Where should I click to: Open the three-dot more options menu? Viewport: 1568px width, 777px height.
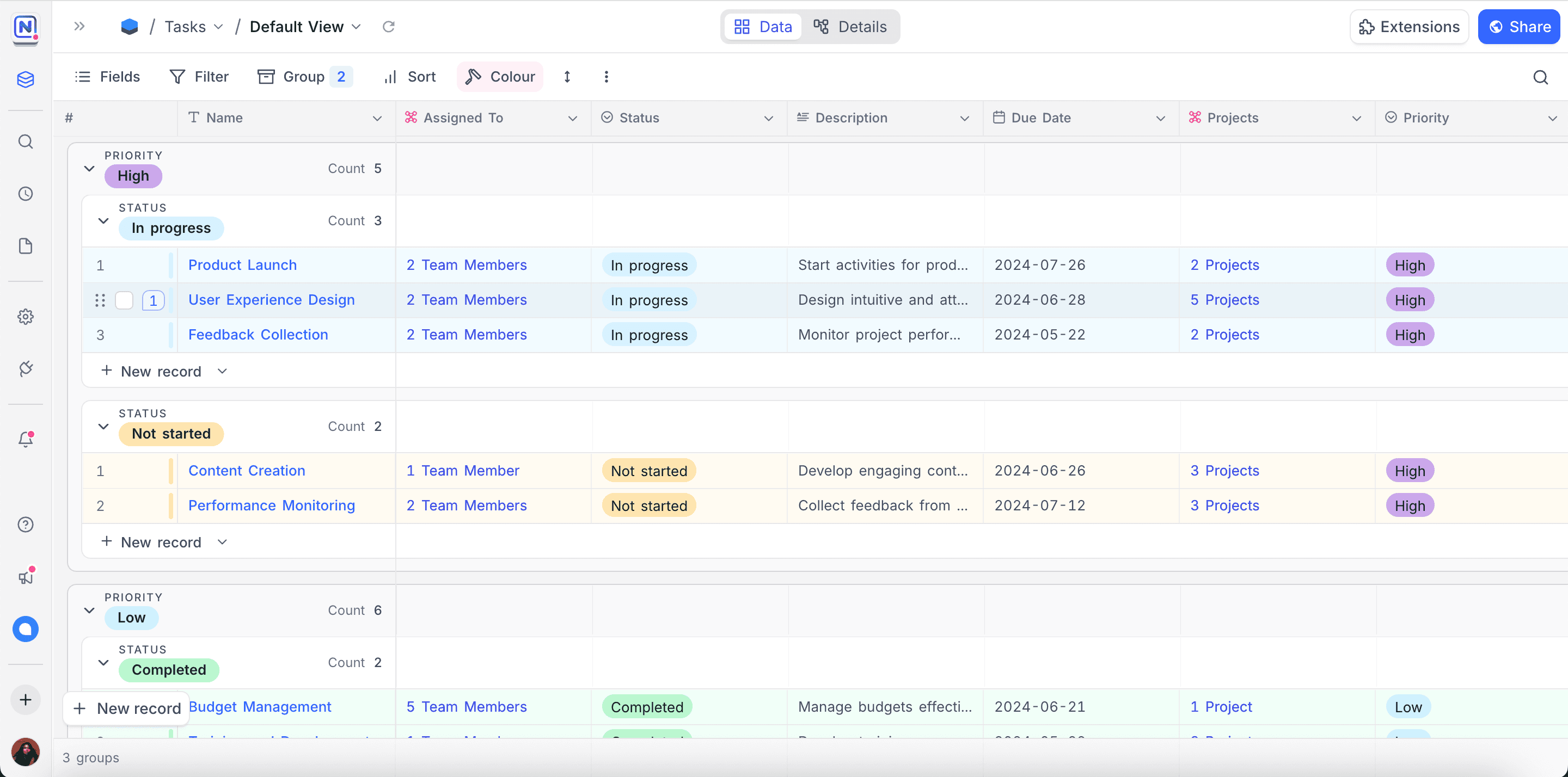pyautogui.click(x=605, y=77)
